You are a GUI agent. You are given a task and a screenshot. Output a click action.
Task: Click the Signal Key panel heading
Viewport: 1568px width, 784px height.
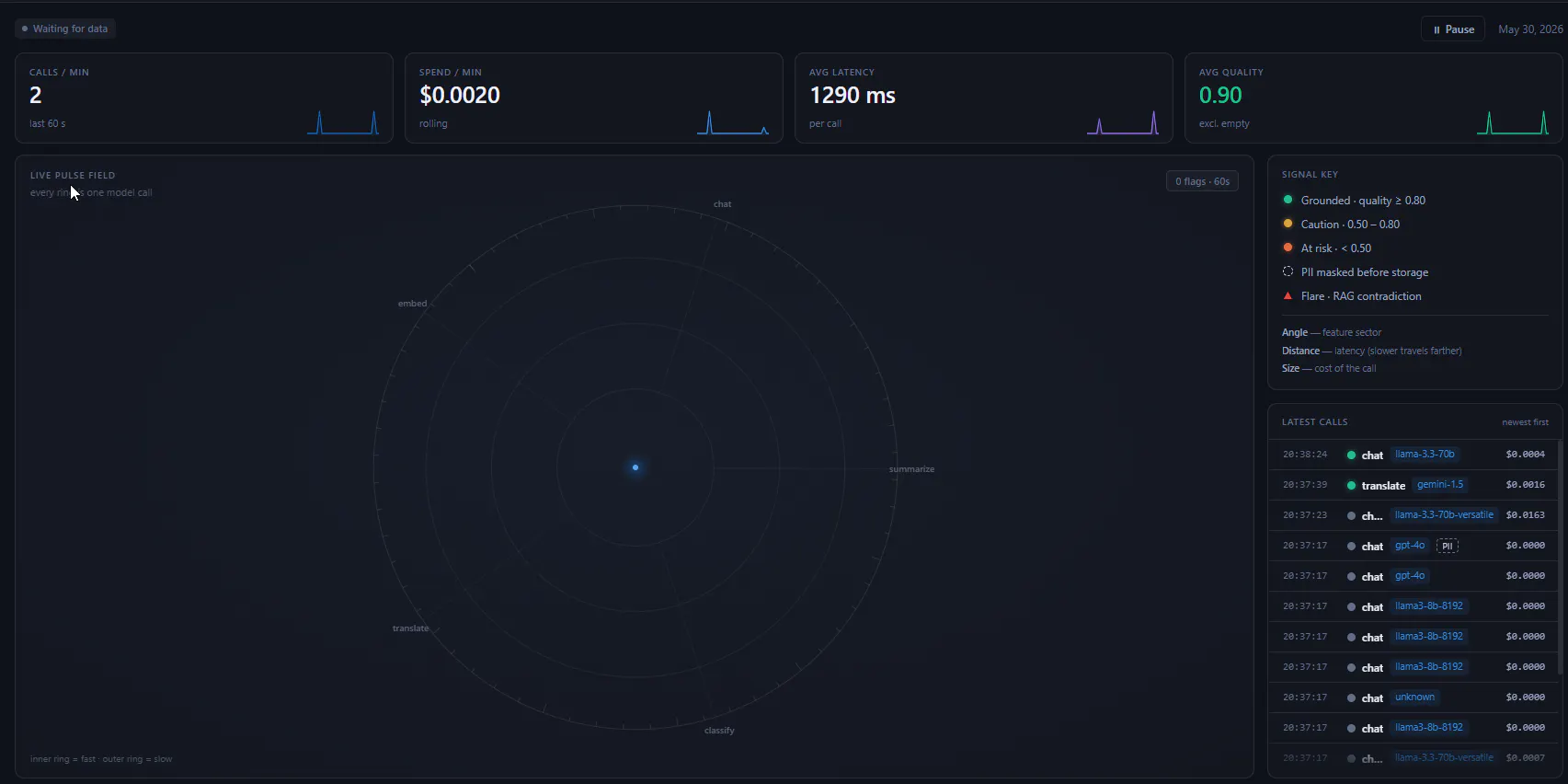[1310, 175]
